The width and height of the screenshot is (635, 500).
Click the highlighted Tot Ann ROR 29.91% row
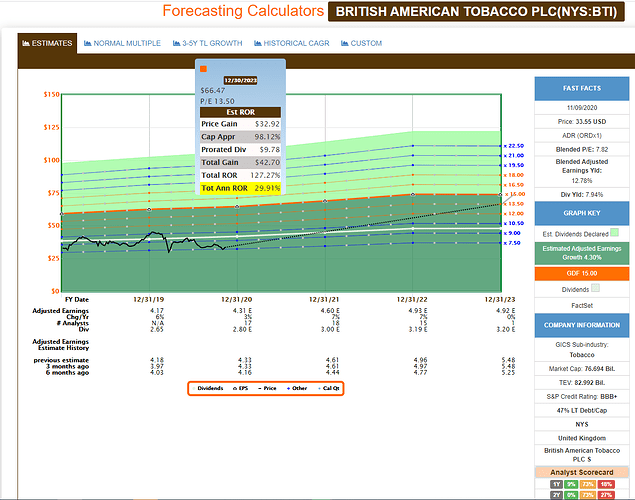[x=241, y=188]
